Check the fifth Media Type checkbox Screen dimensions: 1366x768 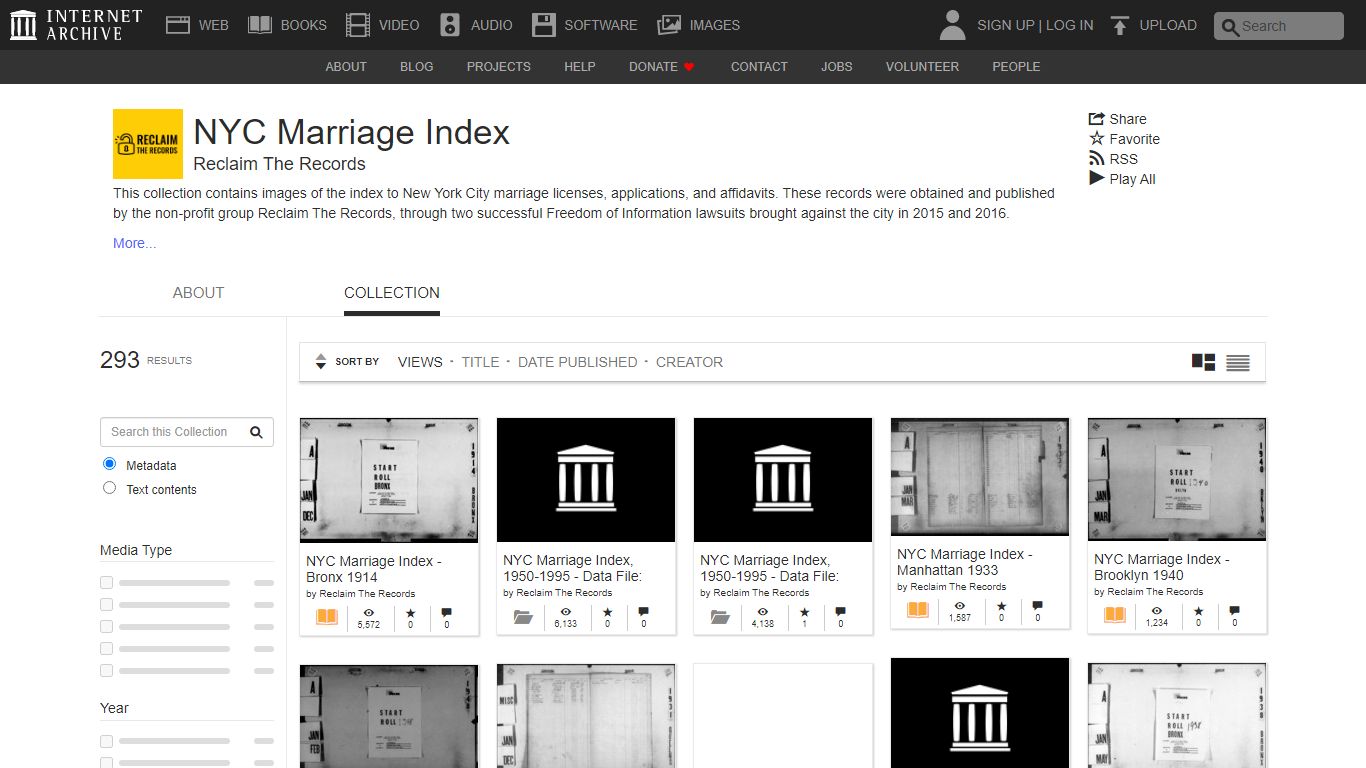(x=106, y=671)
